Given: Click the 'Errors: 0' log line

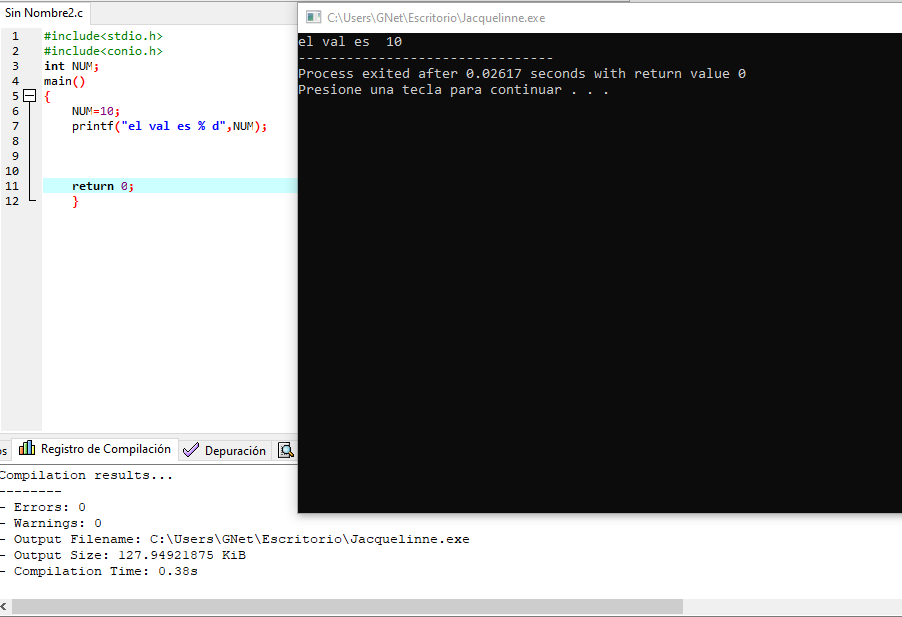Looking at the screenshot, I should 43,507.
